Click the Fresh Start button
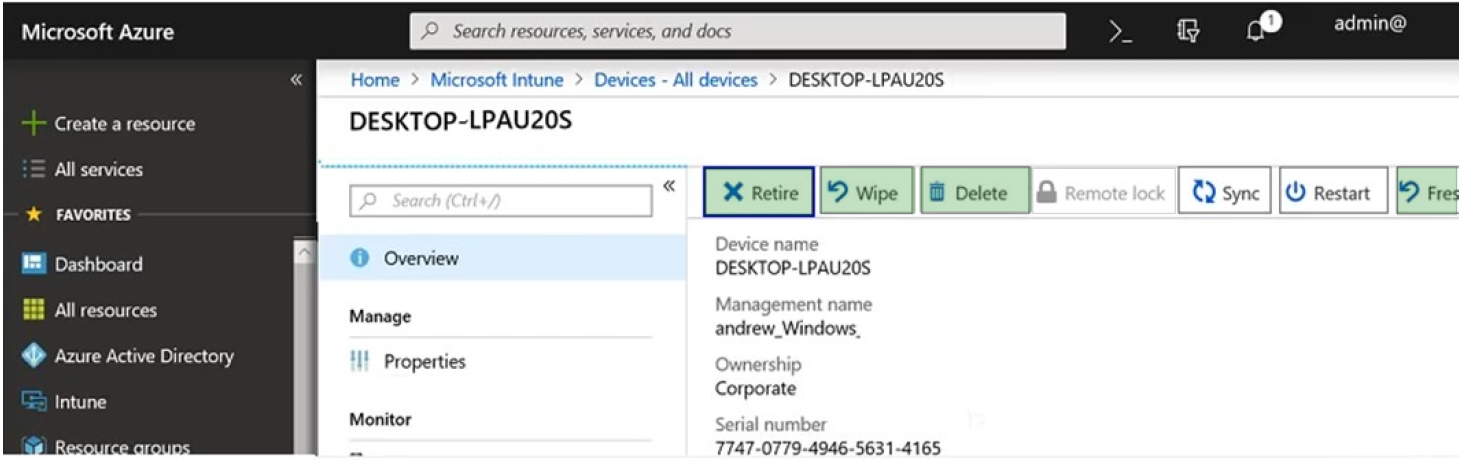1462x460 pixels. tap(1429, 192)
